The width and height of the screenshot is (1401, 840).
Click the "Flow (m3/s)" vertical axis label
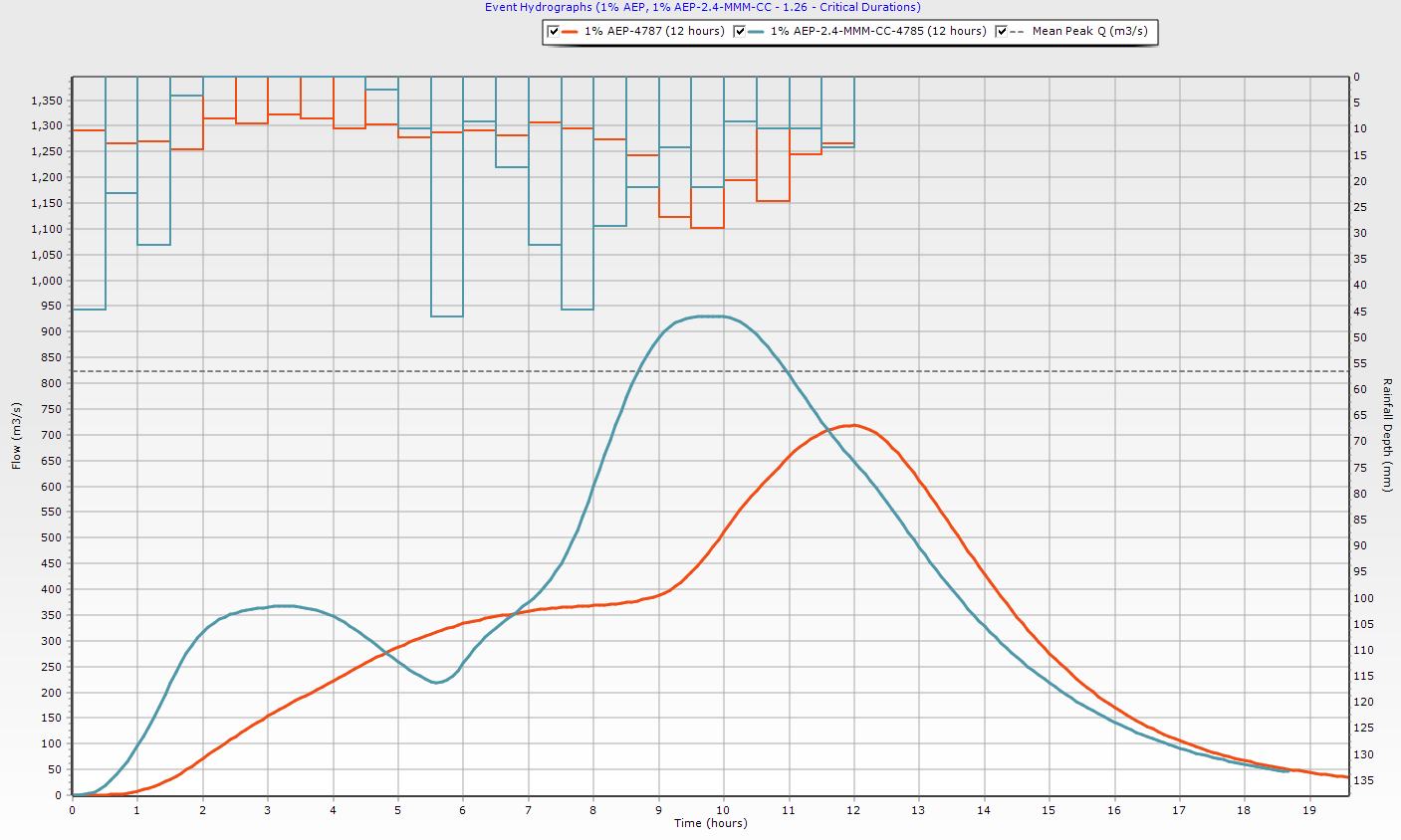pyautogui.click(x=16, y=435)
